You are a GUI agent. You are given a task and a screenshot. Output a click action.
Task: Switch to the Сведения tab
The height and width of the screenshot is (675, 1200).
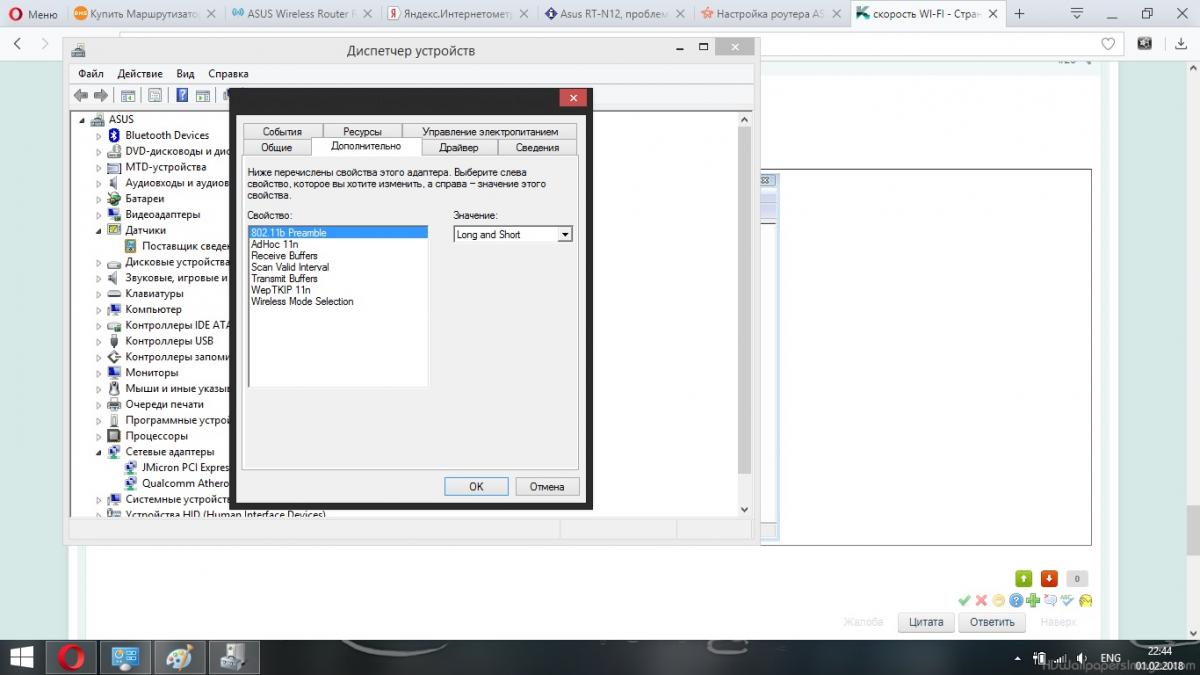tap(538, 147)
